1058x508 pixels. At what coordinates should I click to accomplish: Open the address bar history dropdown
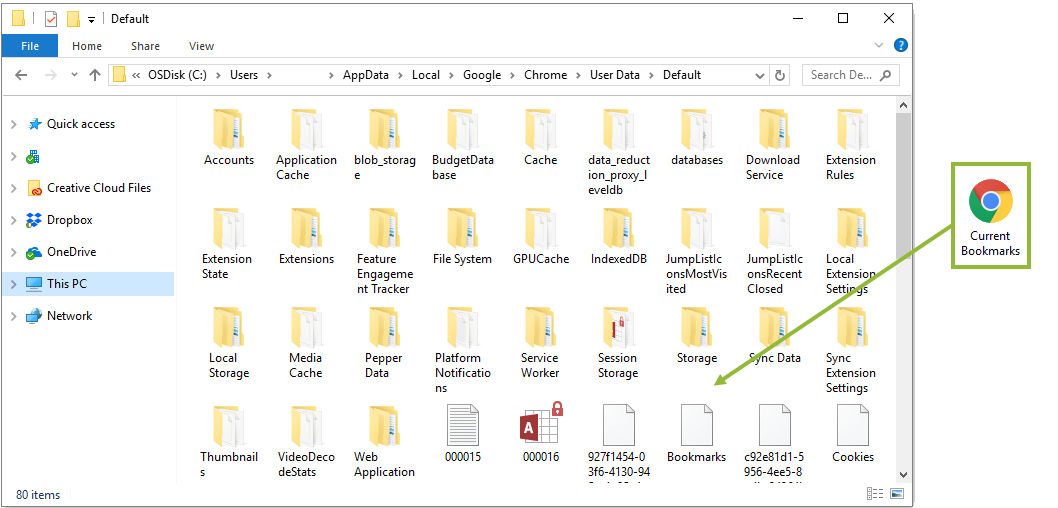(759, 75)
